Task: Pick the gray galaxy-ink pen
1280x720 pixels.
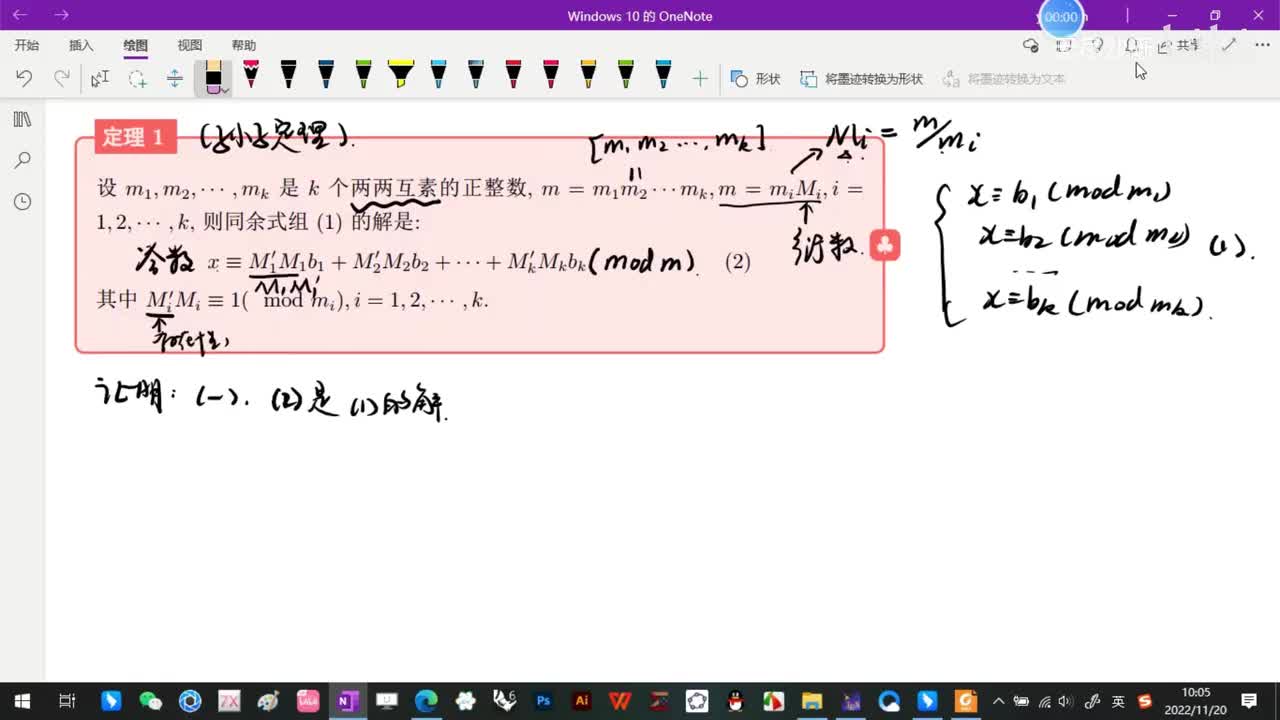Action: (476, 75)
